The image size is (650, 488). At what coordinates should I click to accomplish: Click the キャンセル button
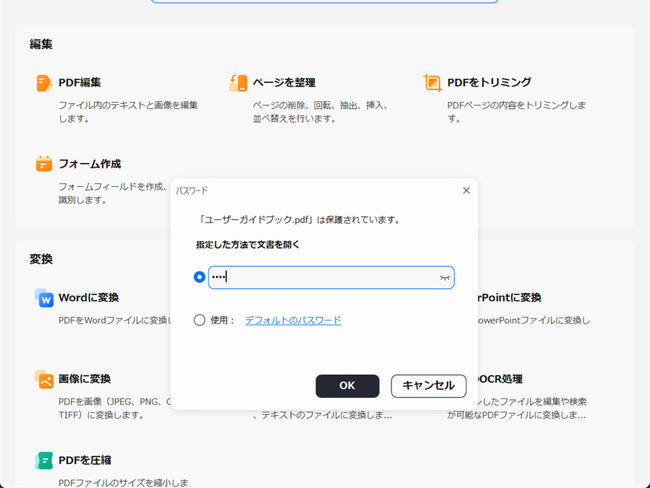(x=429, y=386)
